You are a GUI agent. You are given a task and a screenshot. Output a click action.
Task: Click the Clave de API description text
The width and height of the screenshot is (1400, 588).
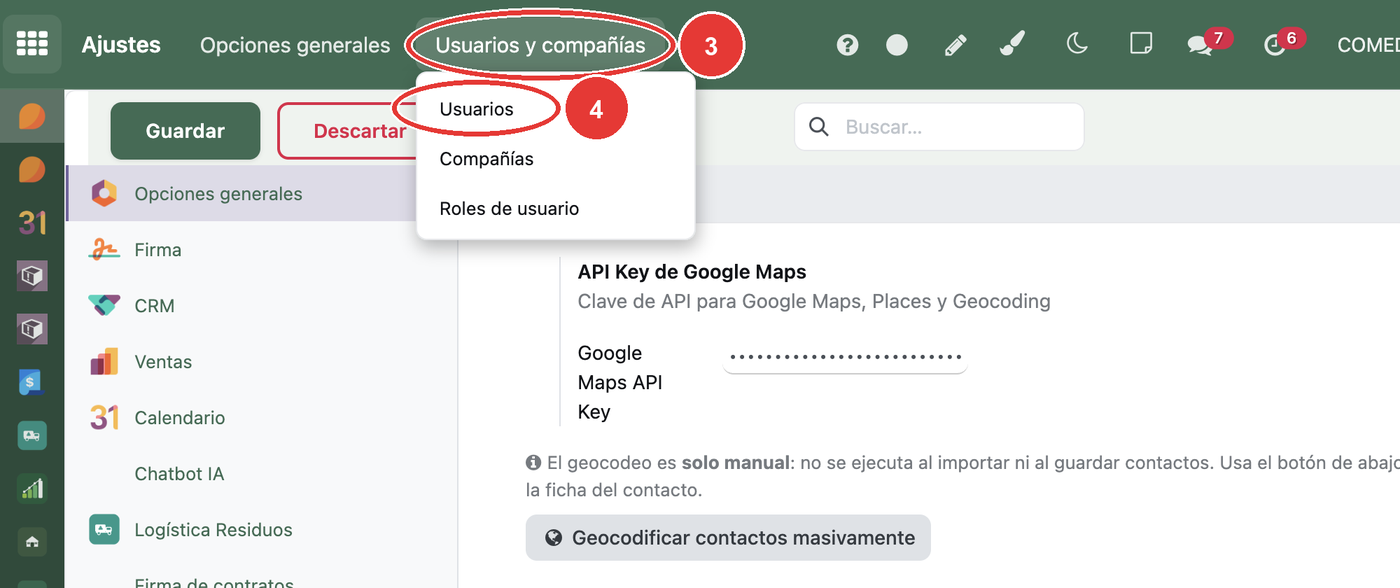[x=814, y=301]
